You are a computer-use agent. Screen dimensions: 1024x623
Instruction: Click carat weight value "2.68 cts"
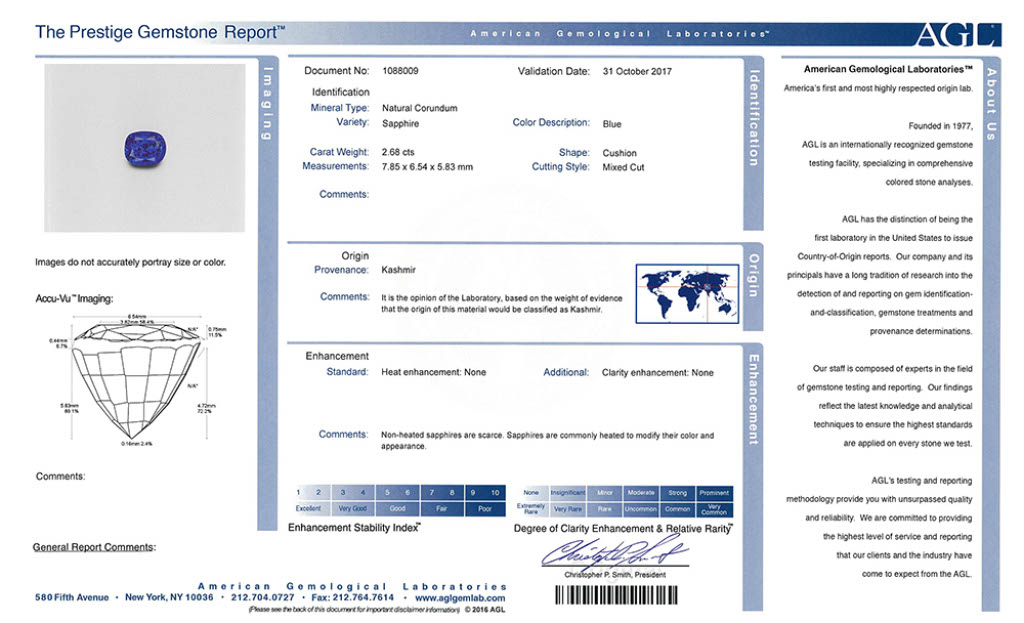pos(398,152)
